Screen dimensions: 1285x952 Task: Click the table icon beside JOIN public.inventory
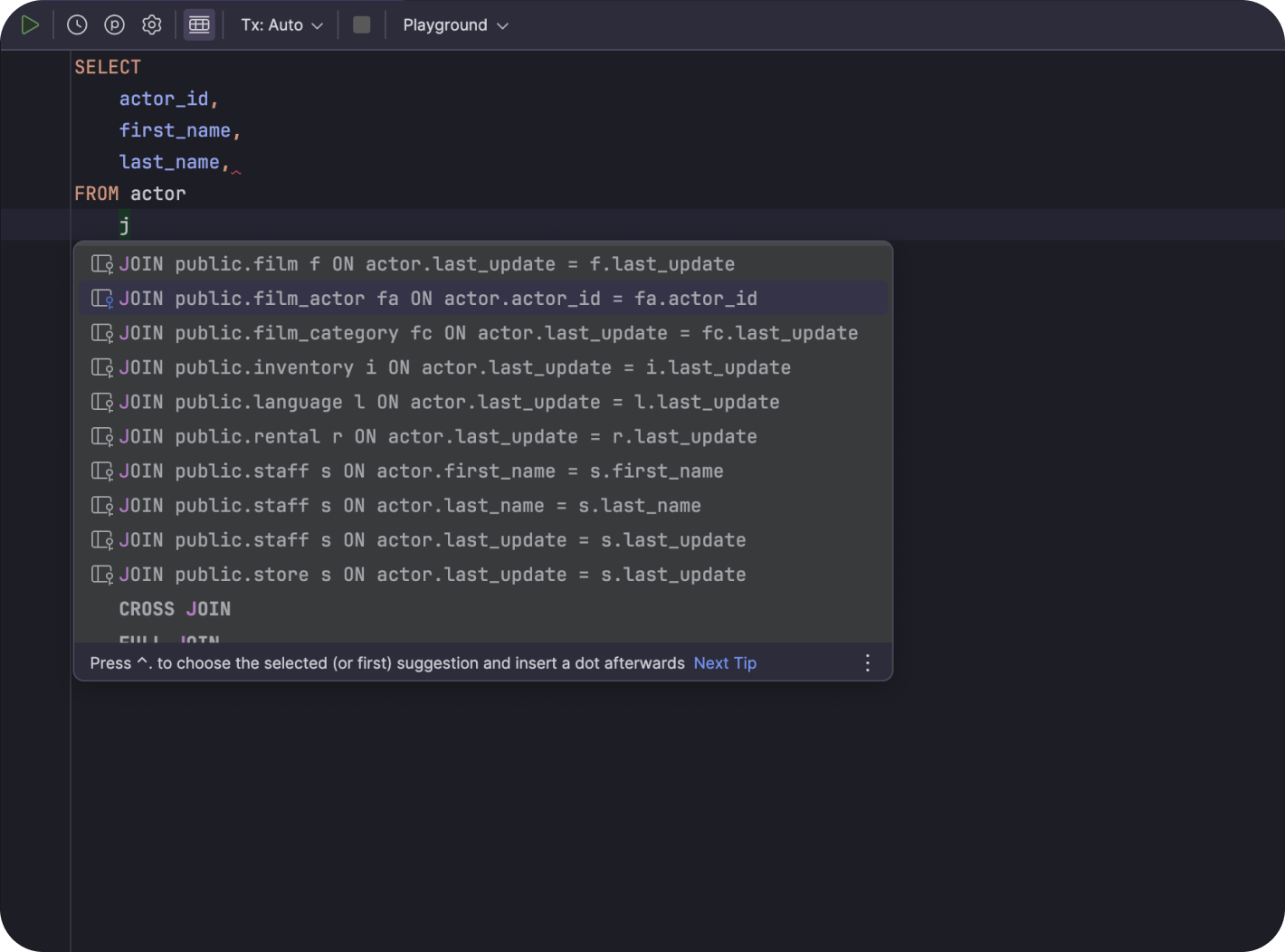click(101, 367)
